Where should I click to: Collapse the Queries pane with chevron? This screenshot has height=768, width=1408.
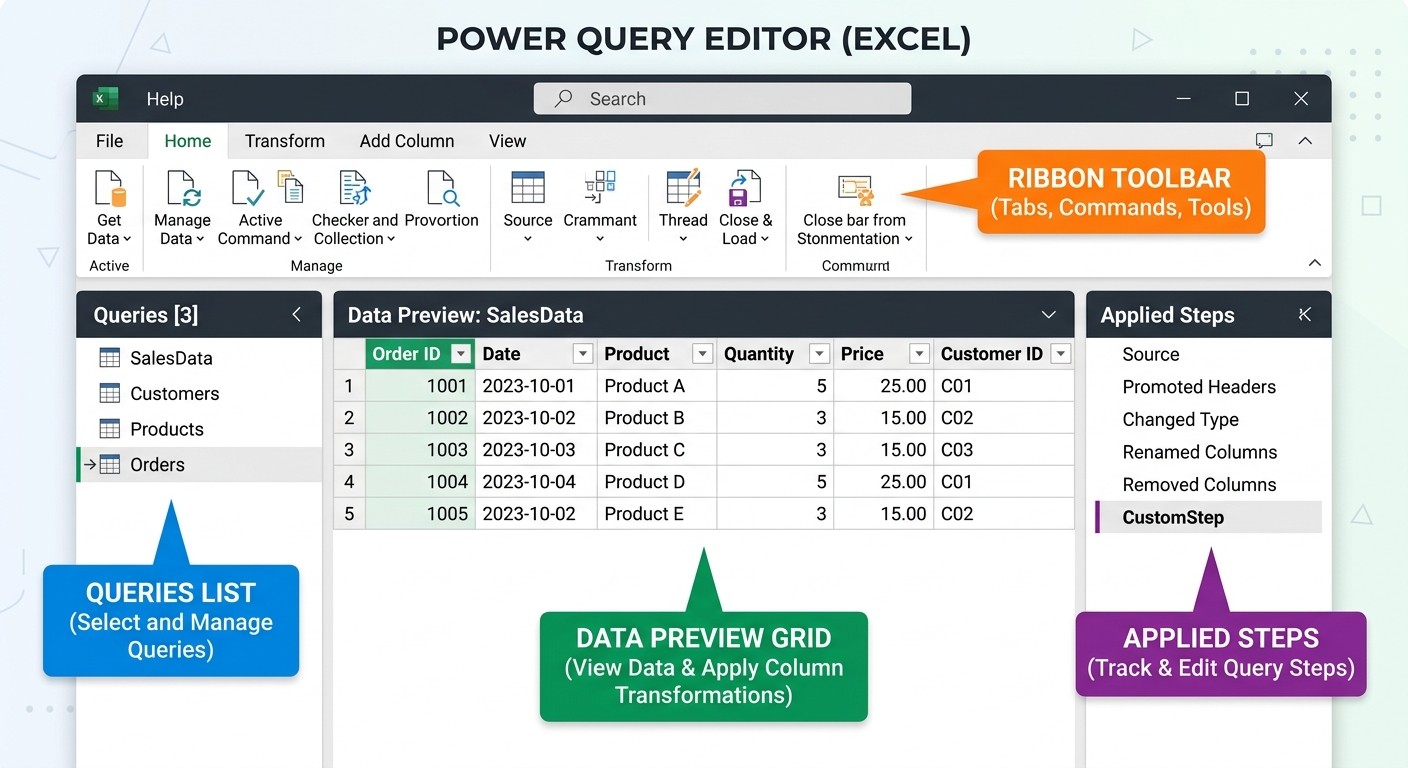pyautogui.click(x=297, y=315)
